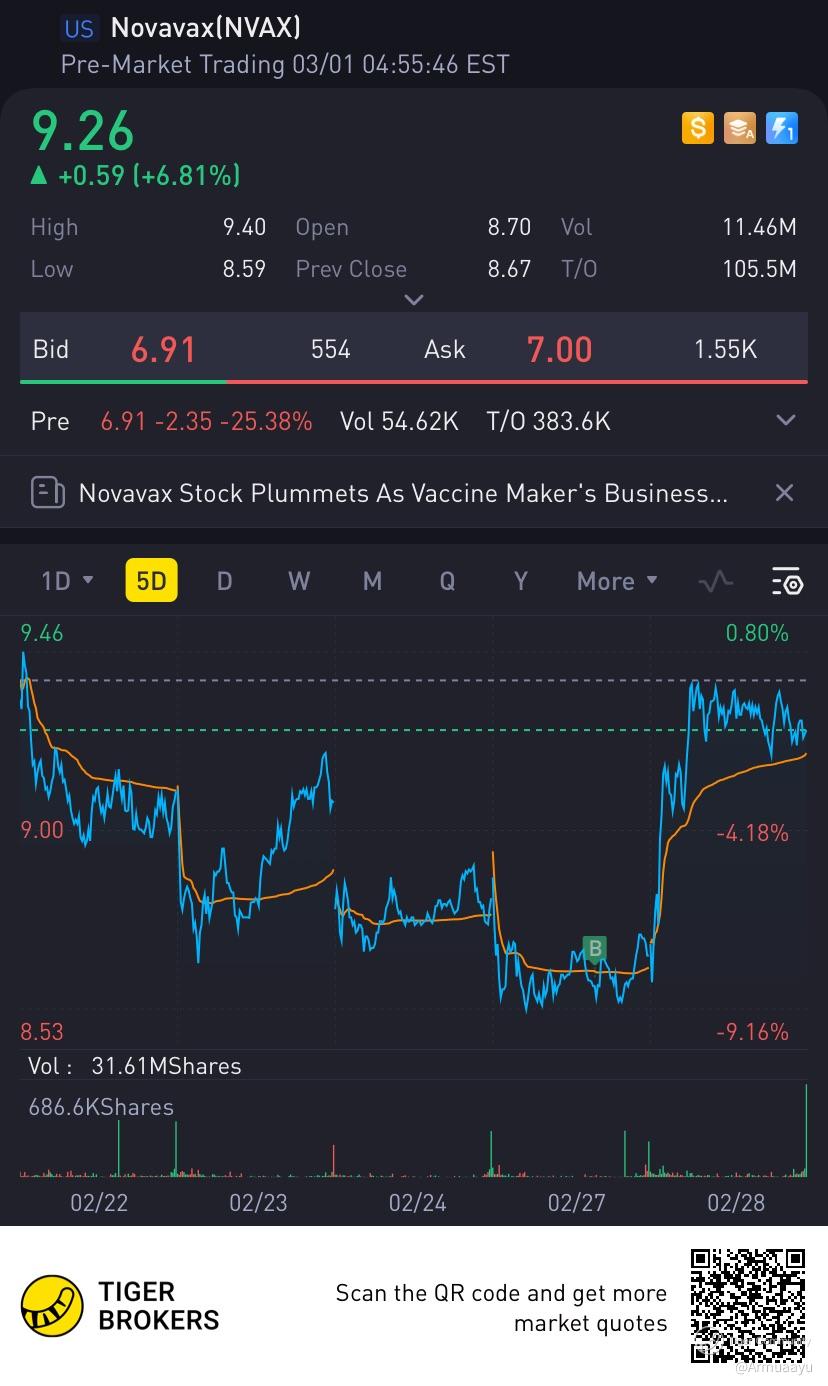This screenshot has width=828, height=1386.
Task: Tap the Novavax(NVAX) title
Action: [x=206, y=28]
